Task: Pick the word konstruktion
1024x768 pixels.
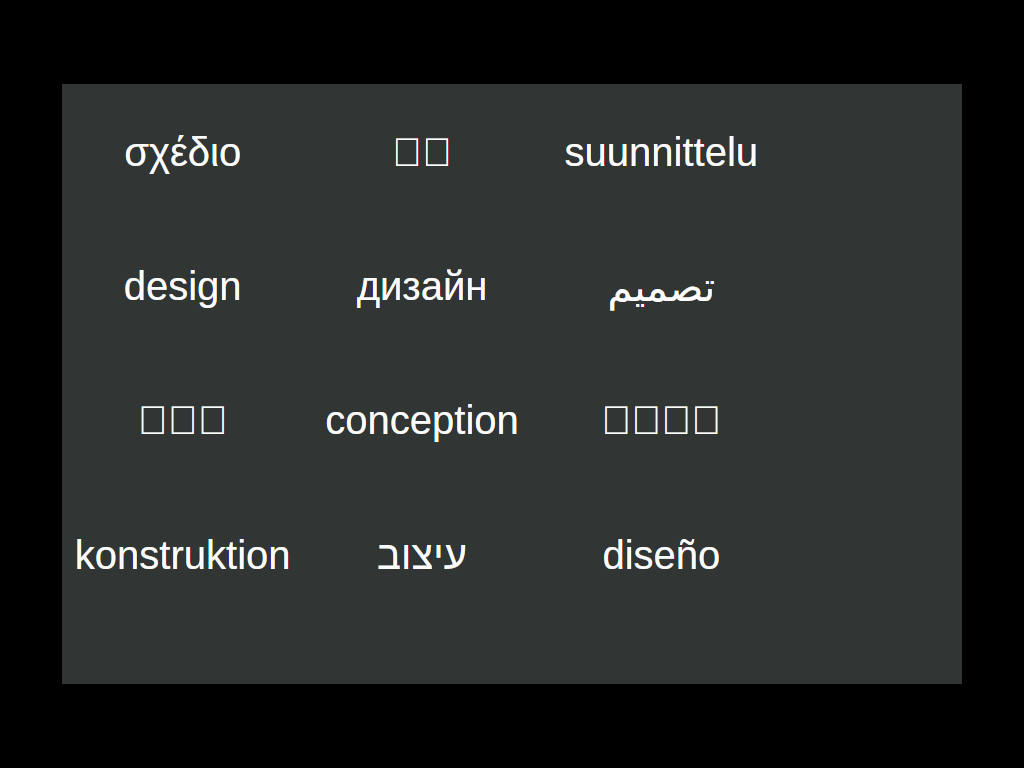Action: click(182, 556)
